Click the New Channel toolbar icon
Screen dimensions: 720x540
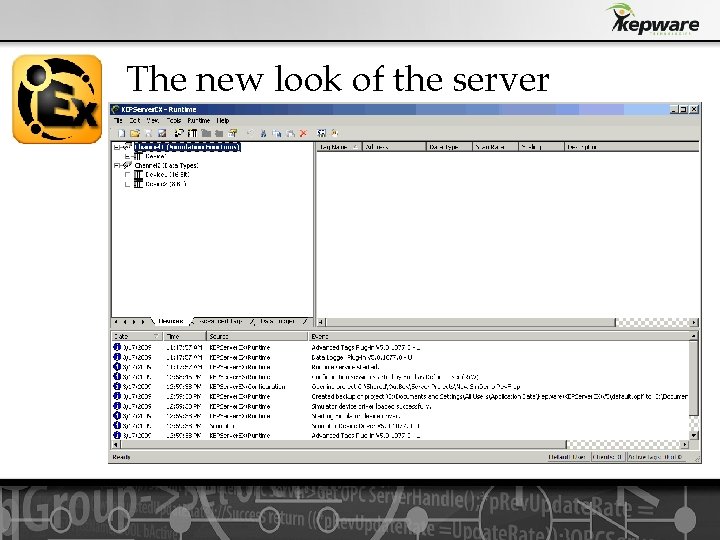[x=179, y=133]
